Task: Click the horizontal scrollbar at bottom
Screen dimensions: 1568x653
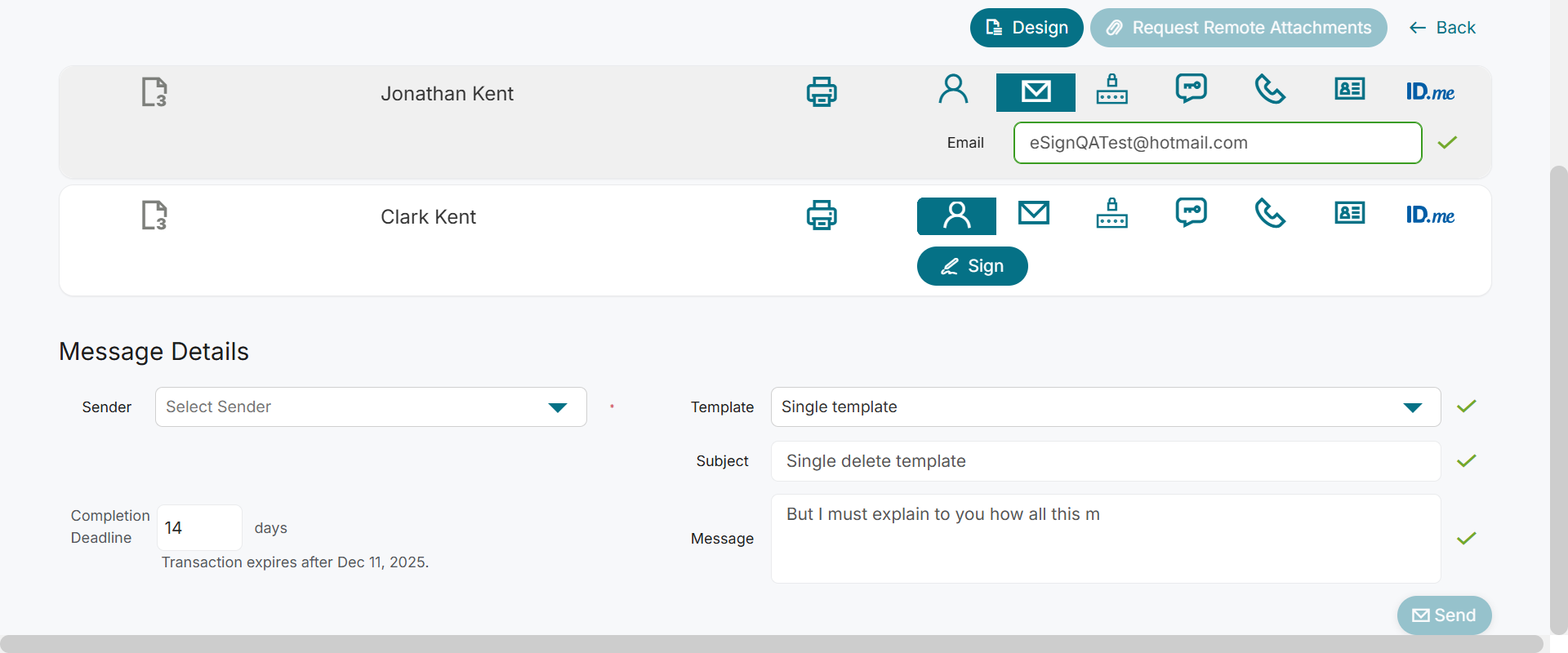Action: click(x=771, y=643)
